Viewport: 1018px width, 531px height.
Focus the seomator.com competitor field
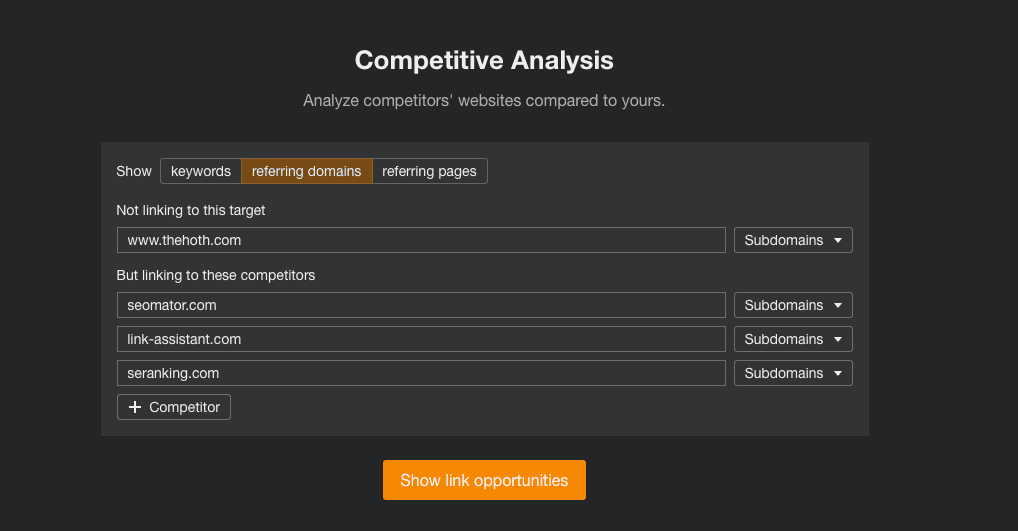click(421, 305)
